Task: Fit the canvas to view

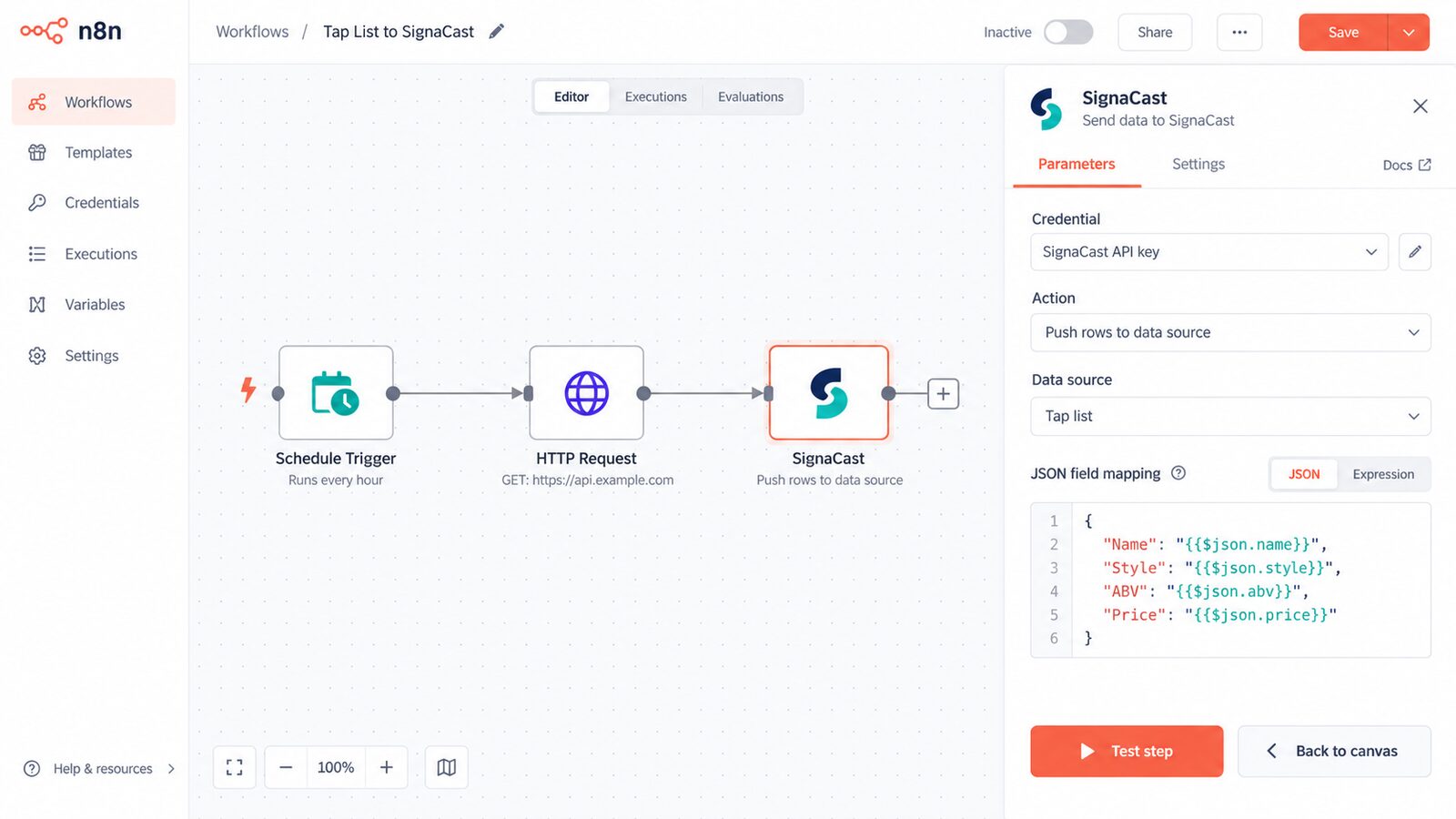Action: point(235,767)
